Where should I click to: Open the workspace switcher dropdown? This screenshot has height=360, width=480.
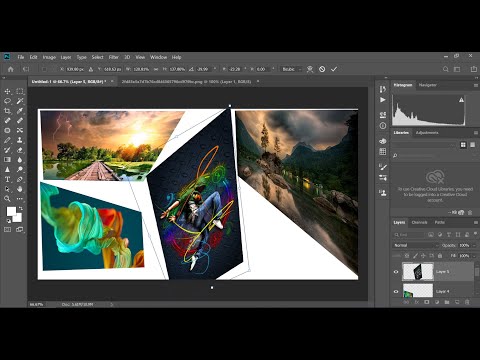(457, 69)
